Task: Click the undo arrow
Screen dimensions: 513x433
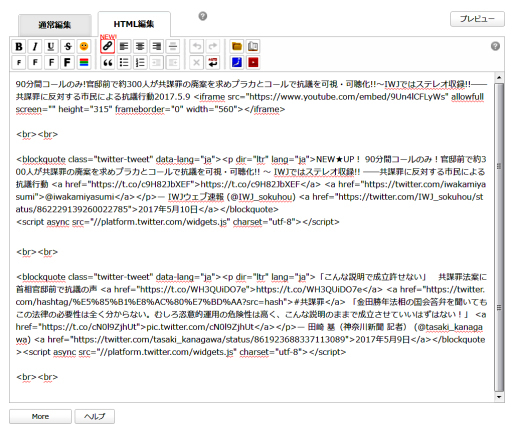Action: pos(197,46)
